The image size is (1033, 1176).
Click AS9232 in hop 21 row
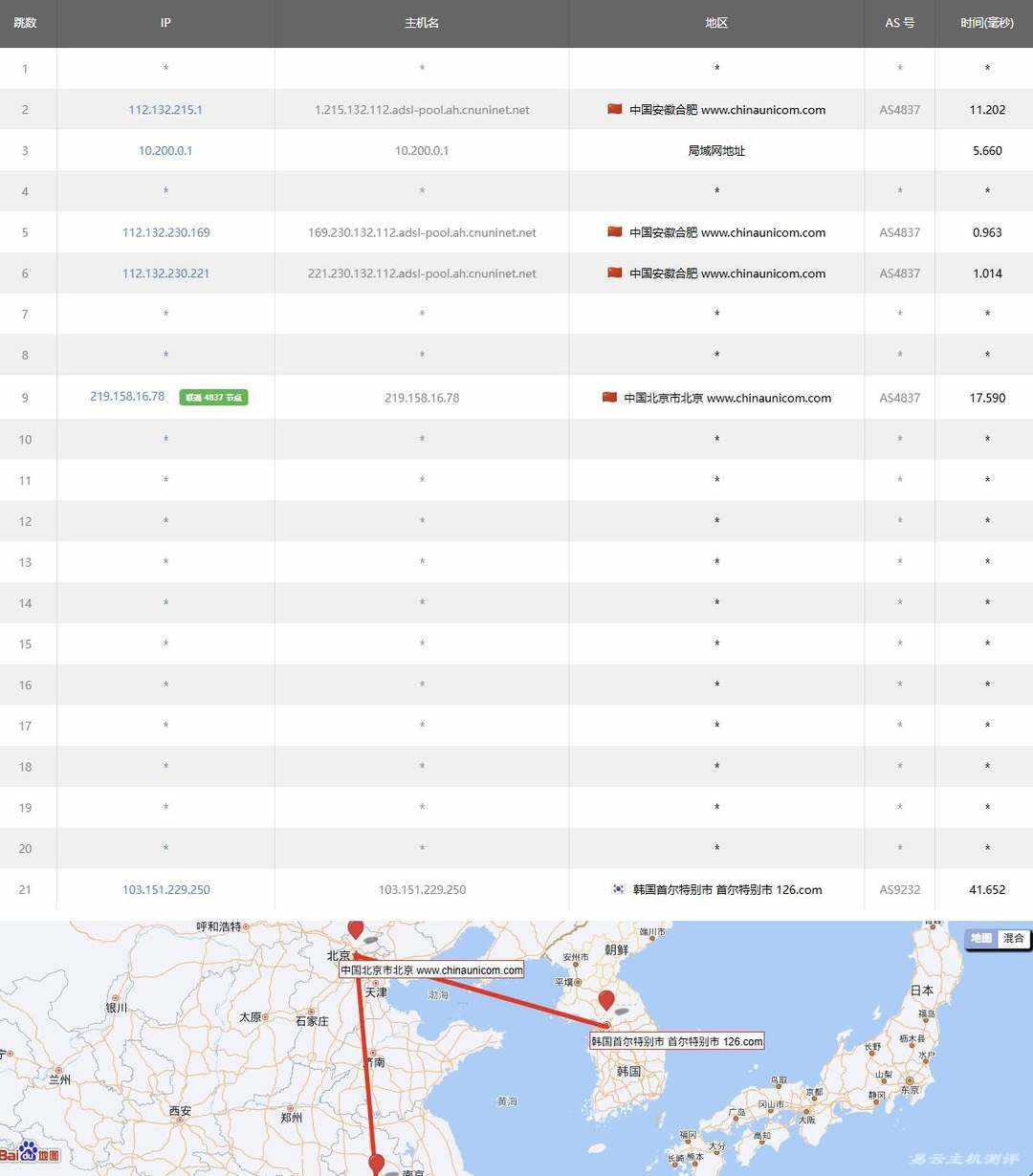pyautogui.click(x=900, y=889)
